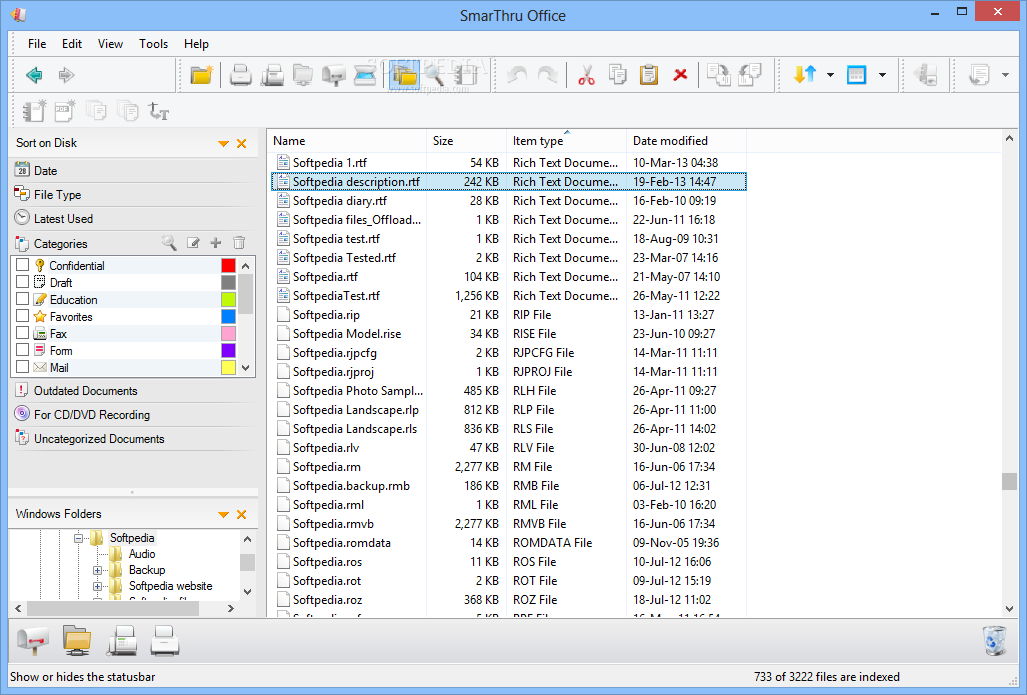1027x695 pixels.
Task: Click the blue view layout icon
Action: tap(857, 75)
